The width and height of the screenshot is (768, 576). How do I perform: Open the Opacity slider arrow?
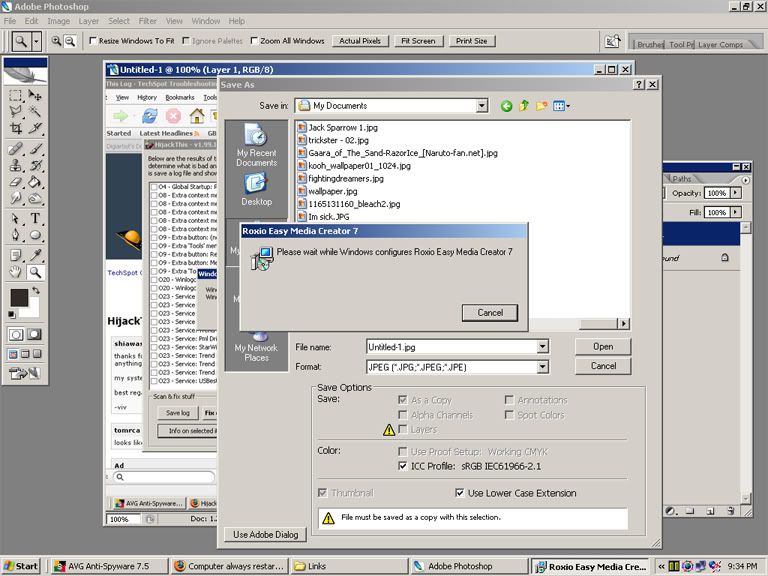(736, 193)
